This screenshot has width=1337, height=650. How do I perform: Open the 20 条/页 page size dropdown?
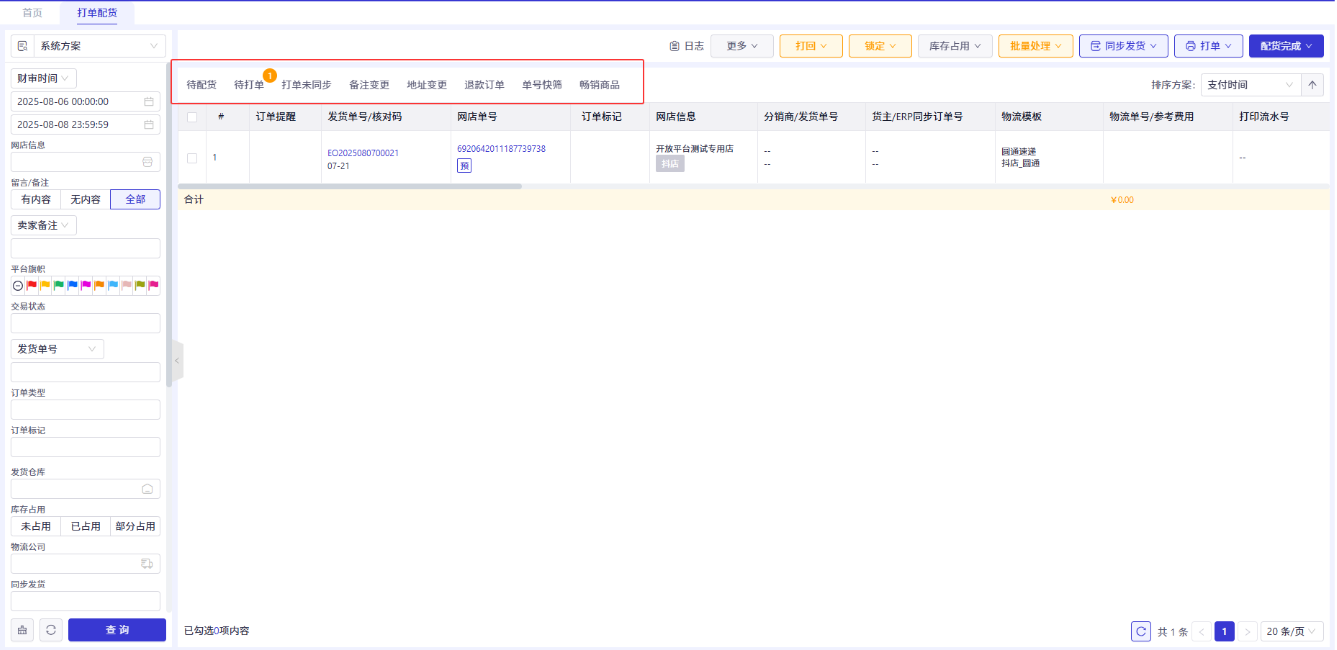click(1292, 632)
